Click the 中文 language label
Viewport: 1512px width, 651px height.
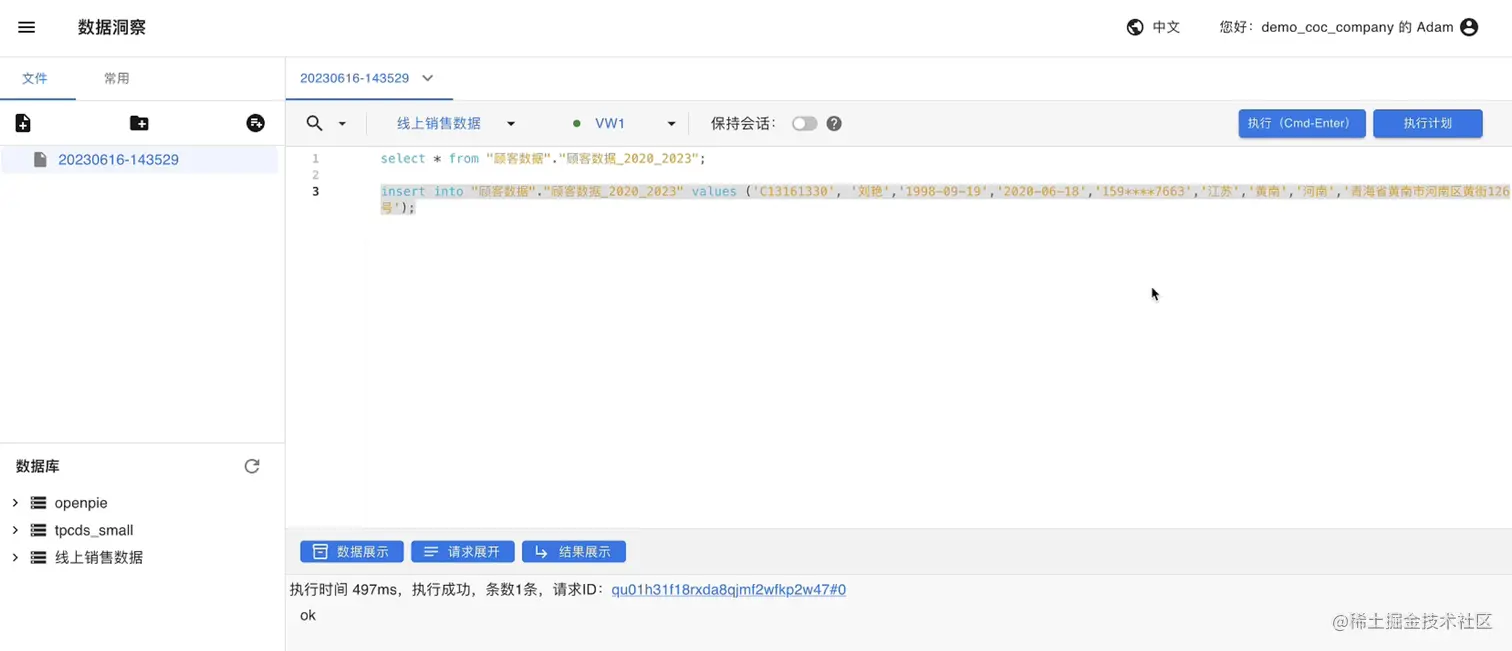point(1166,28)
